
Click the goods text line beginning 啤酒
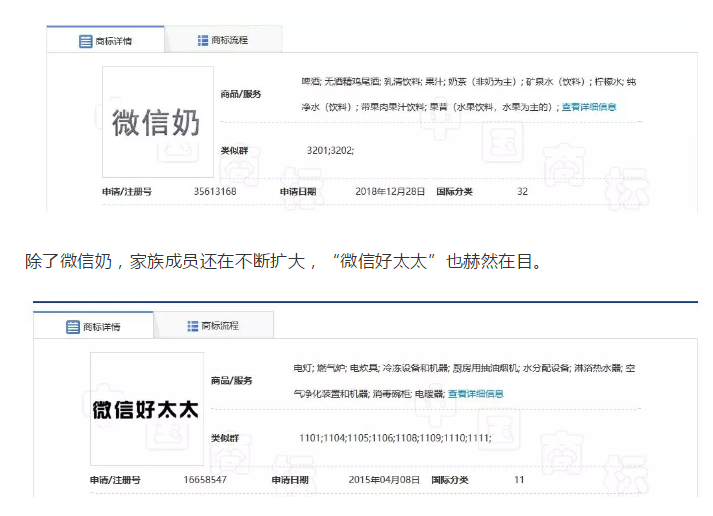pos(469,82)
